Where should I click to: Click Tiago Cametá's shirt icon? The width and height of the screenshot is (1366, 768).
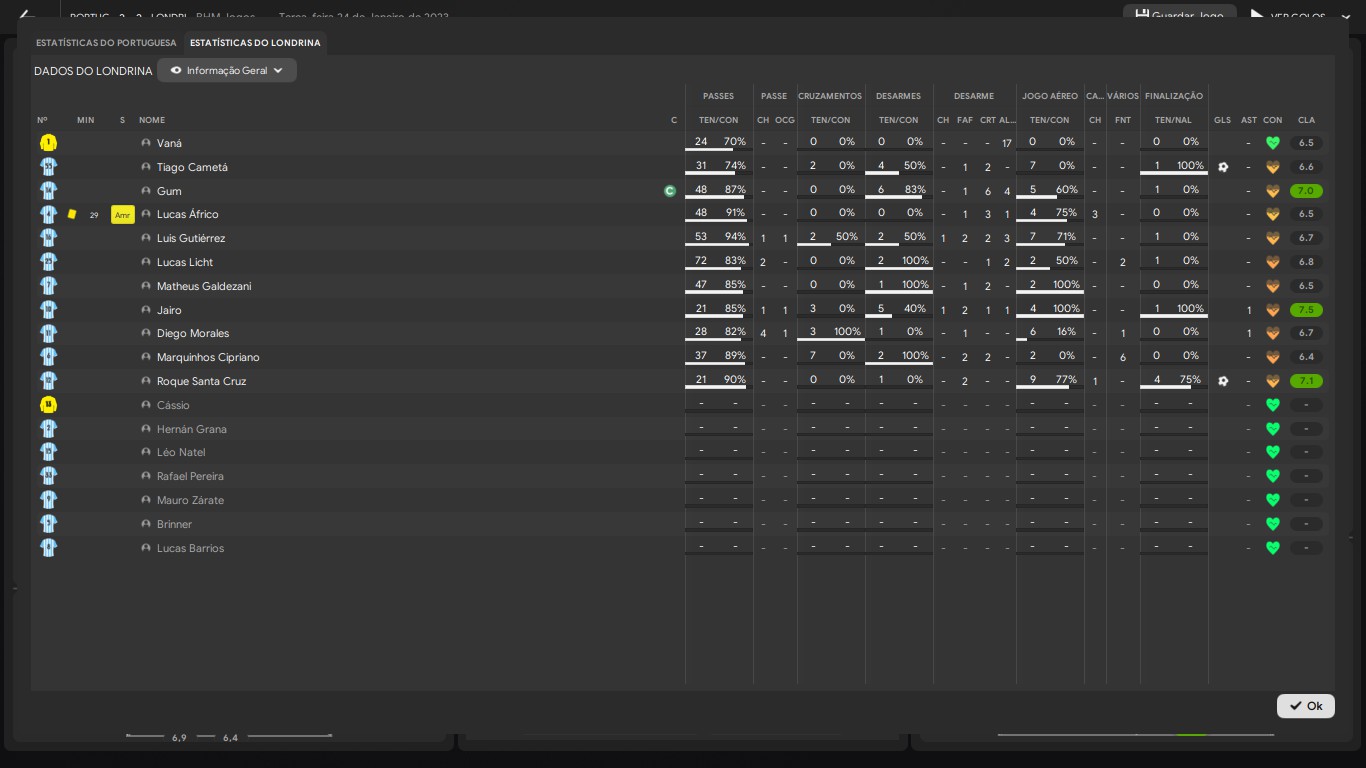coord(48,167)
